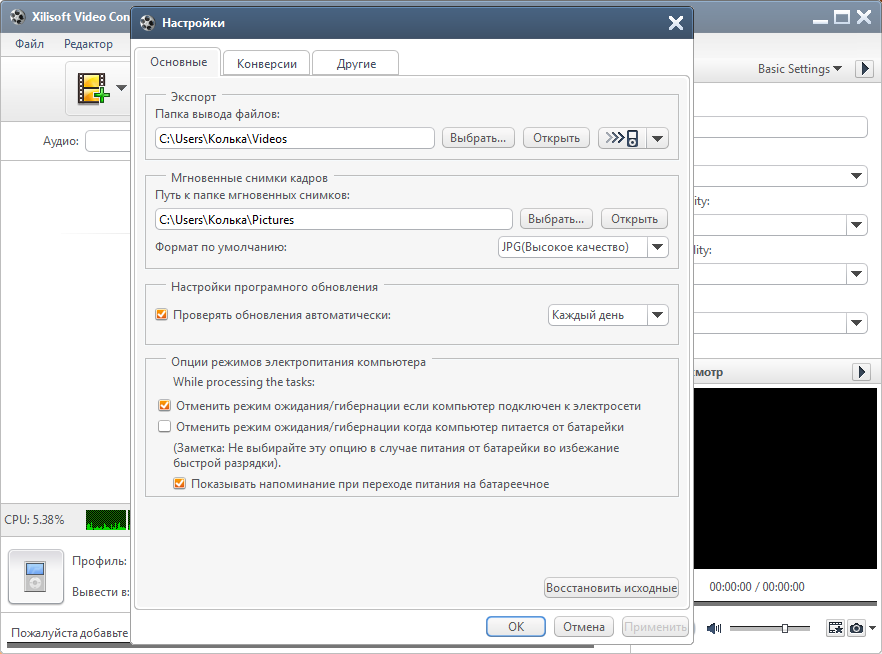This screenshot has height=654, width=882.
Task: Expand the Каждый день update frequency dropdown
Action: tap(657, 315)
